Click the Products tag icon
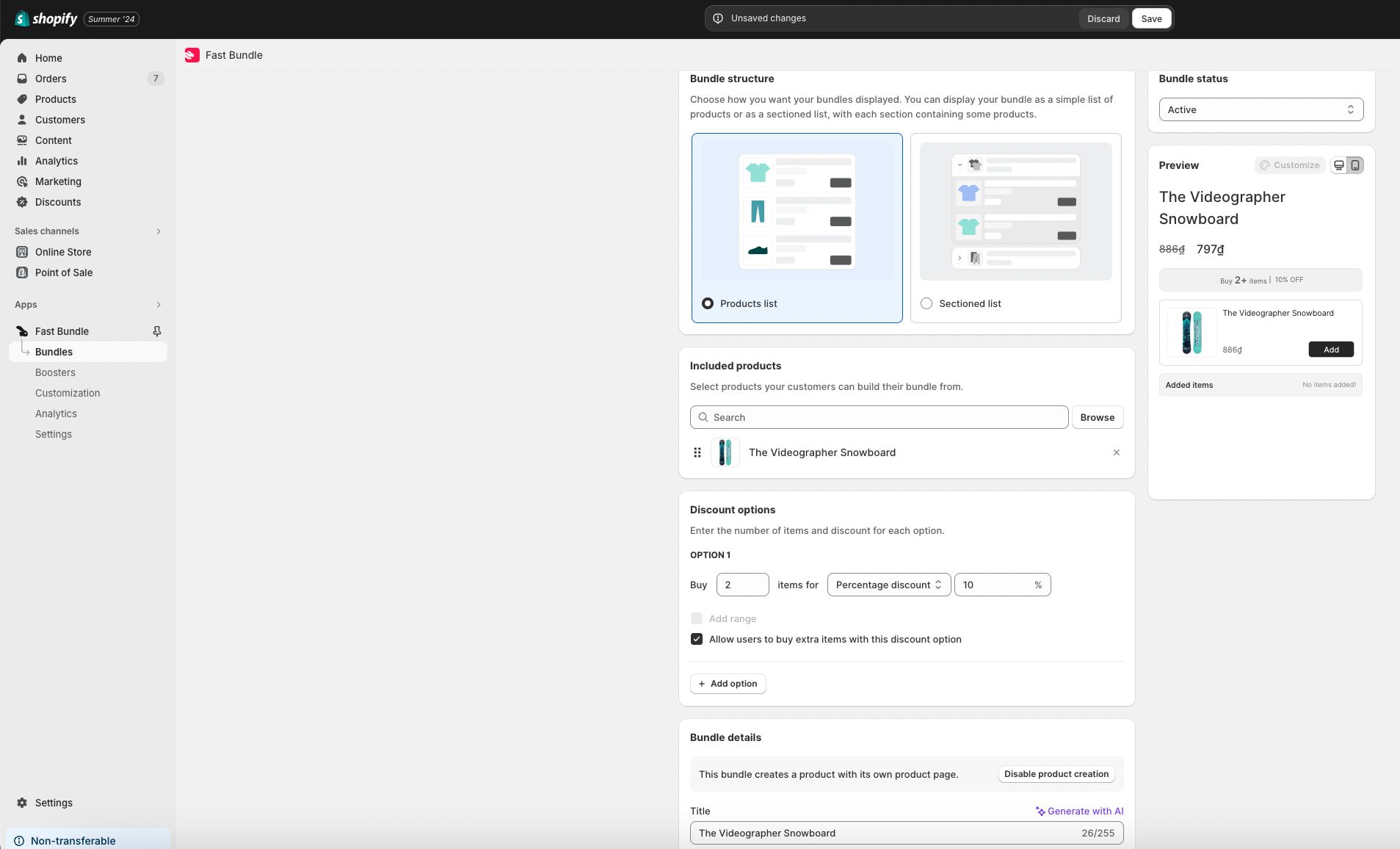 pos(22,99)
